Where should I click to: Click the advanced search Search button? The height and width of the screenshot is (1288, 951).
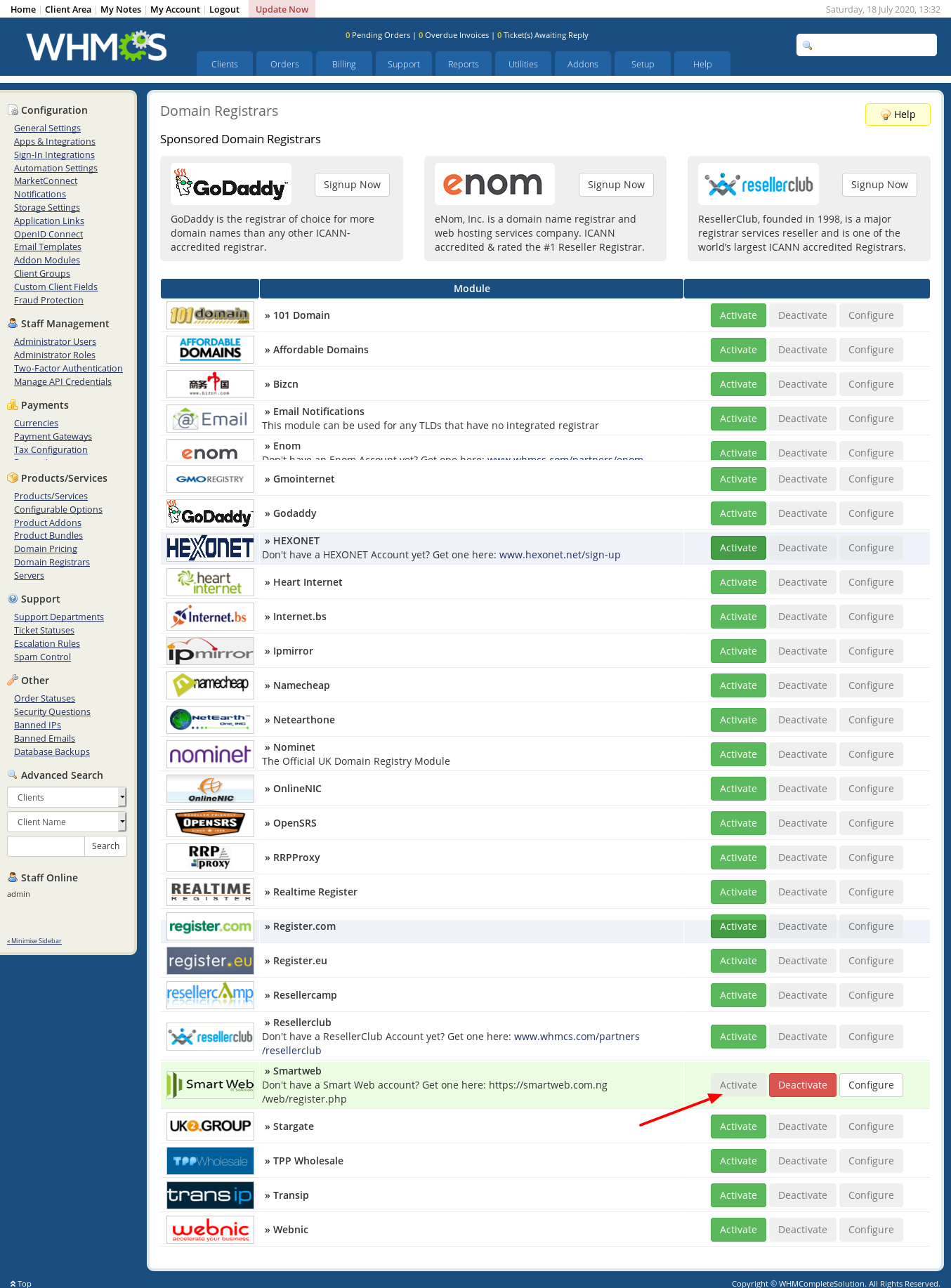(x=105, y=846)
